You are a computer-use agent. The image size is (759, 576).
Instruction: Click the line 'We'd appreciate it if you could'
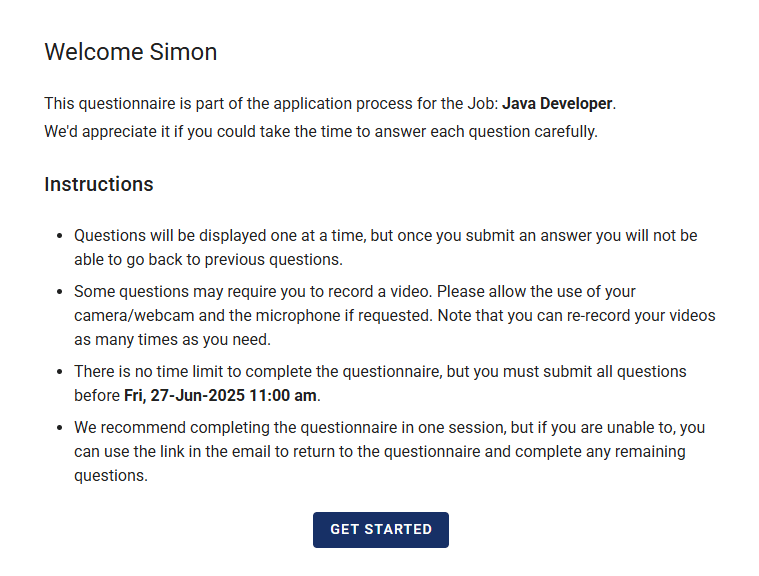320,132
